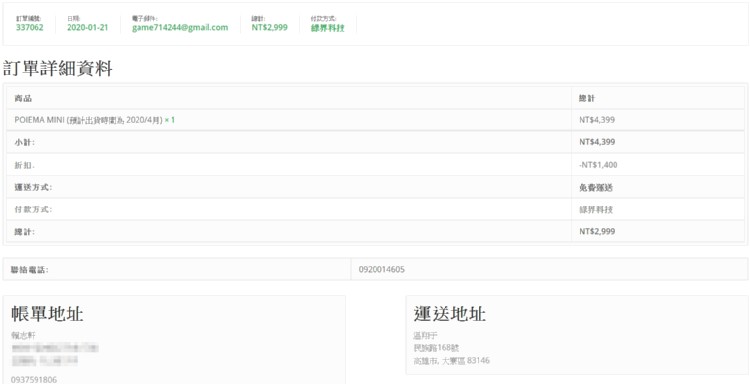Image resolution: width=750 pixels, height=384 pixels.
Task: Click order number 337062
Action: 30,28
